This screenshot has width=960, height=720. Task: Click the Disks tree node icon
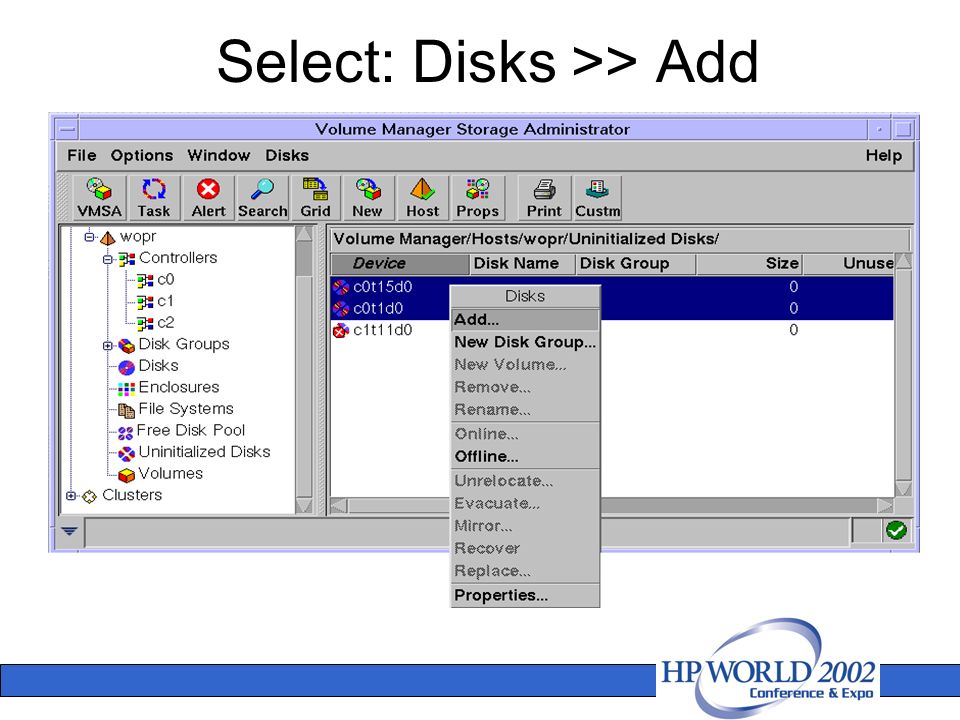point(126,367)
